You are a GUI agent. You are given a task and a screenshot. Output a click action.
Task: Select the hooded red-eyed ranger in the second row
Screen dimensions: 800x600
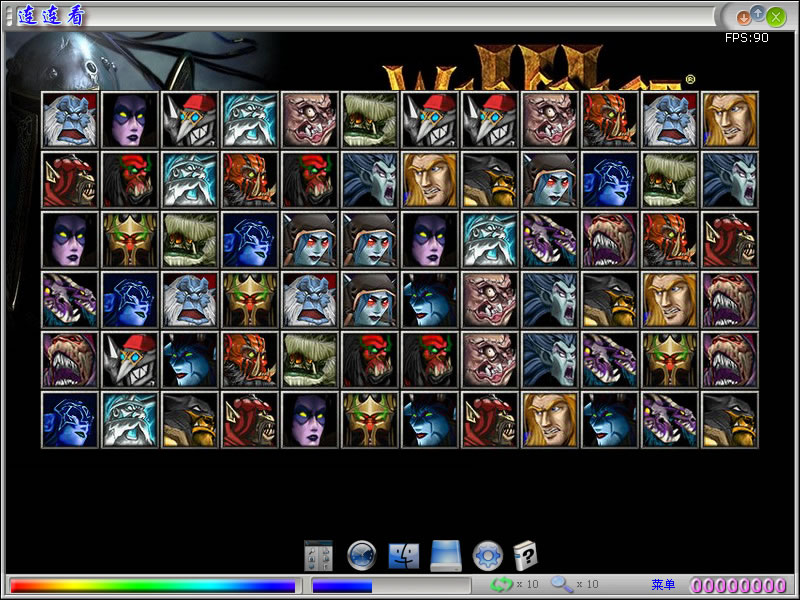[549, 180]
